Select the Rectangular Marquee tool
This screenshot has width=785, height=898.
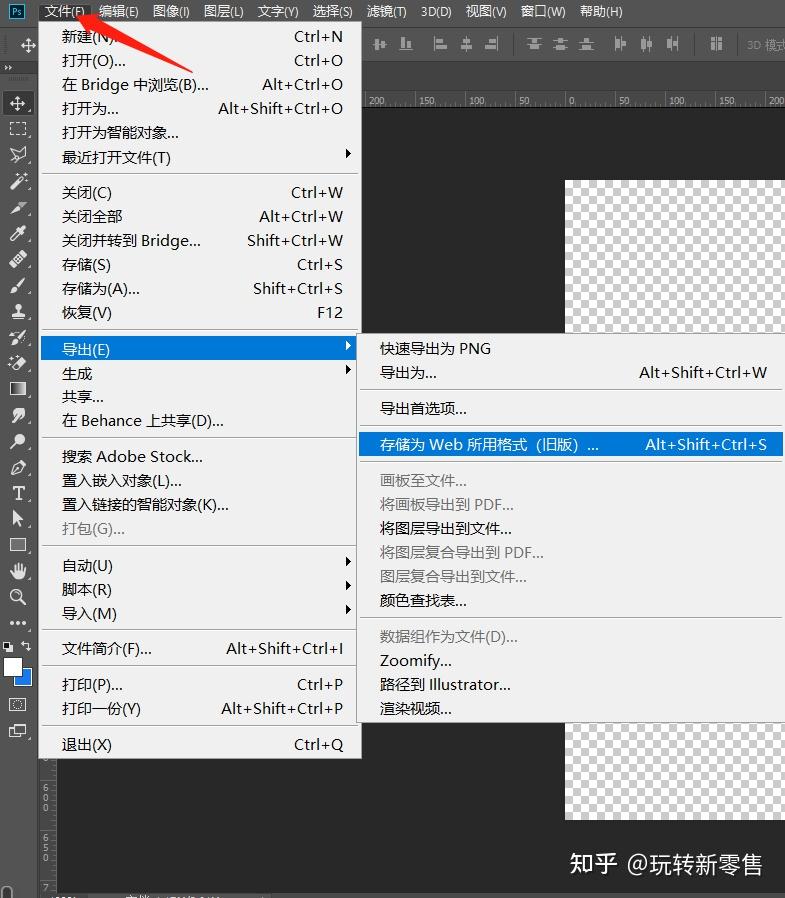pyautogui.click(x=18, y=129)
